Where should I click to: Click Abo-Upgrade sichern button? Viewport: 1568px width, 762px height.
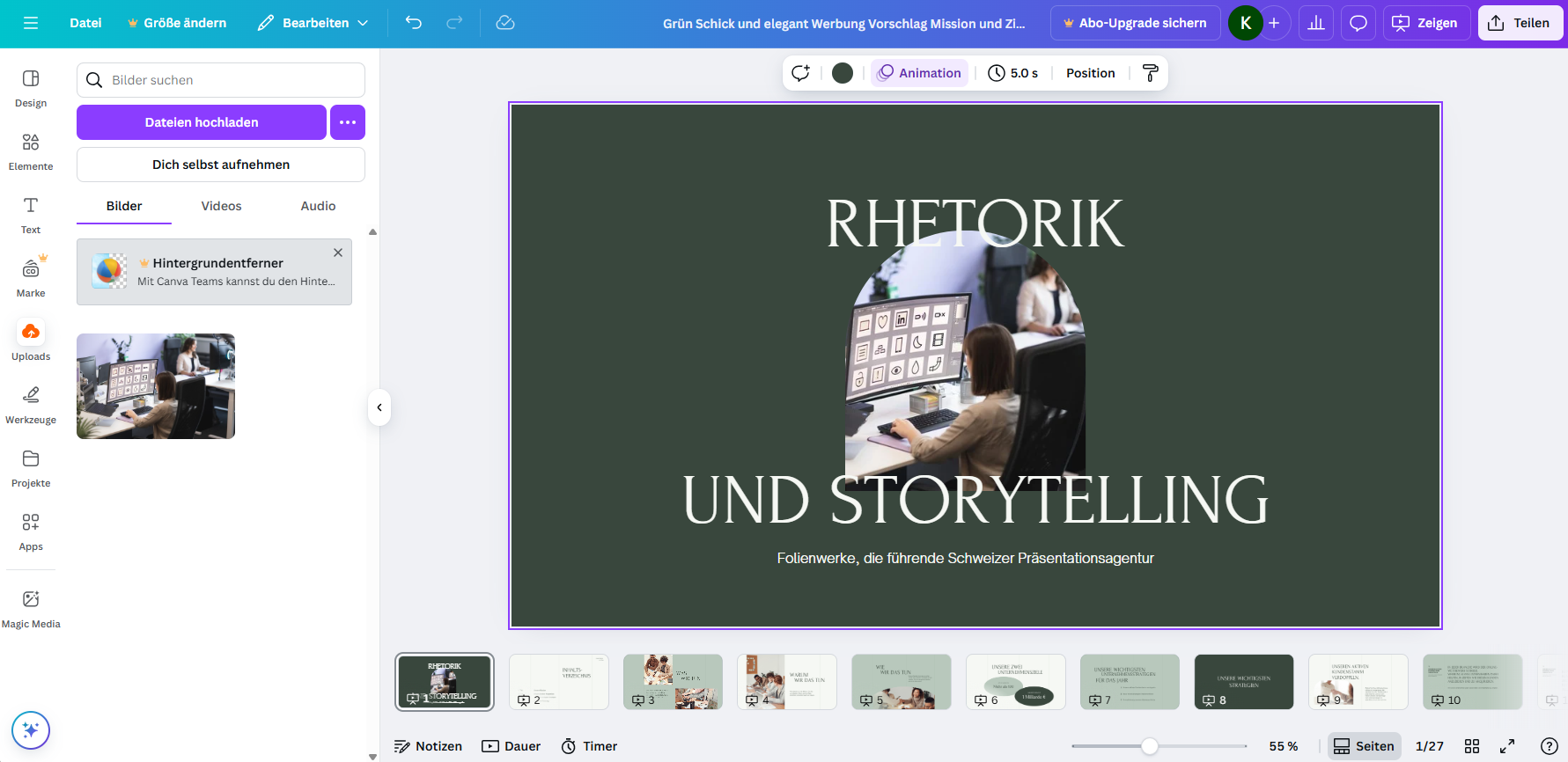1135,23
